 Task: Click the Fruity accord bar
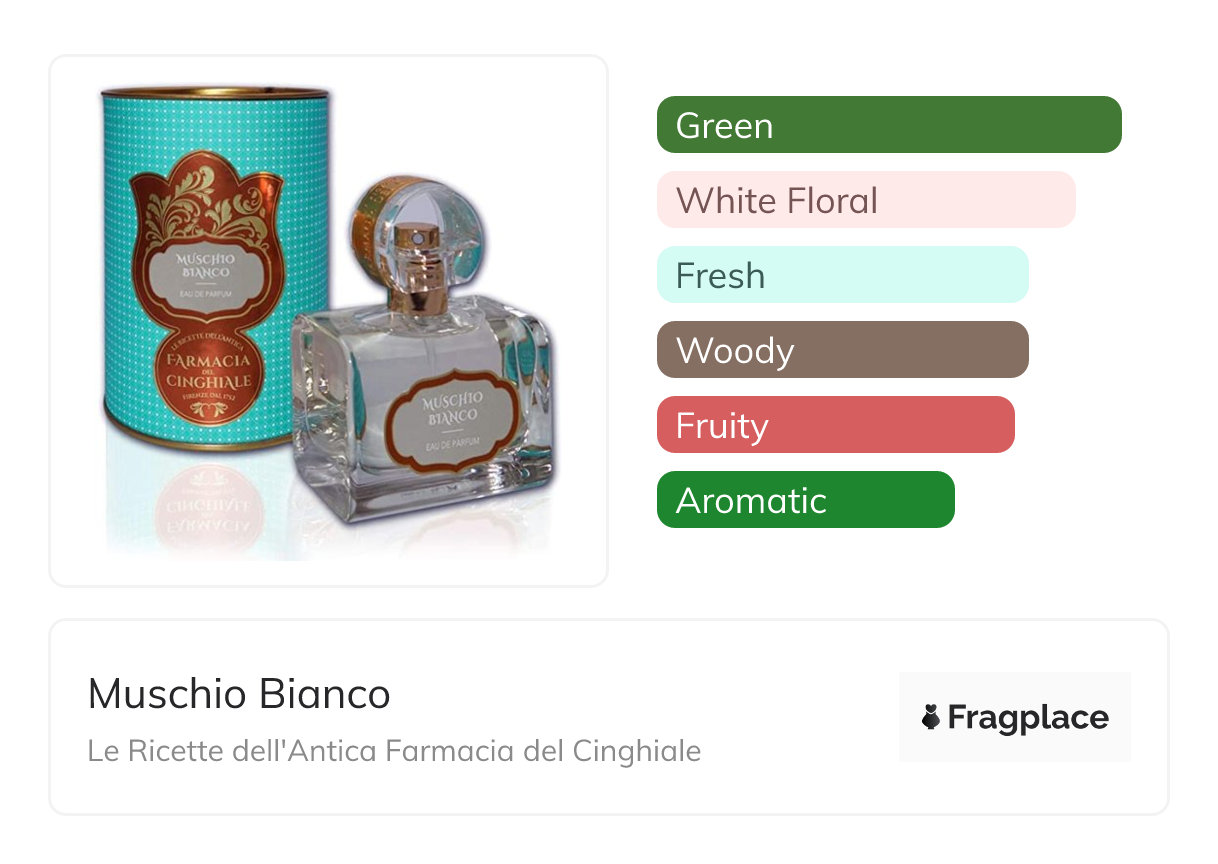click(836, 425)
